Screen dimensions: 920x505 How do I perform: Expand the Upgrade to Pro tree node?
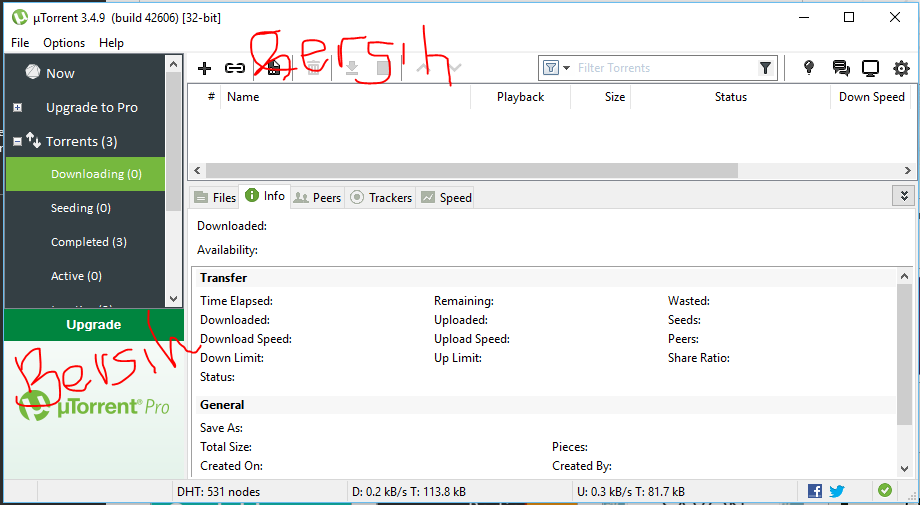coord(18,107)
